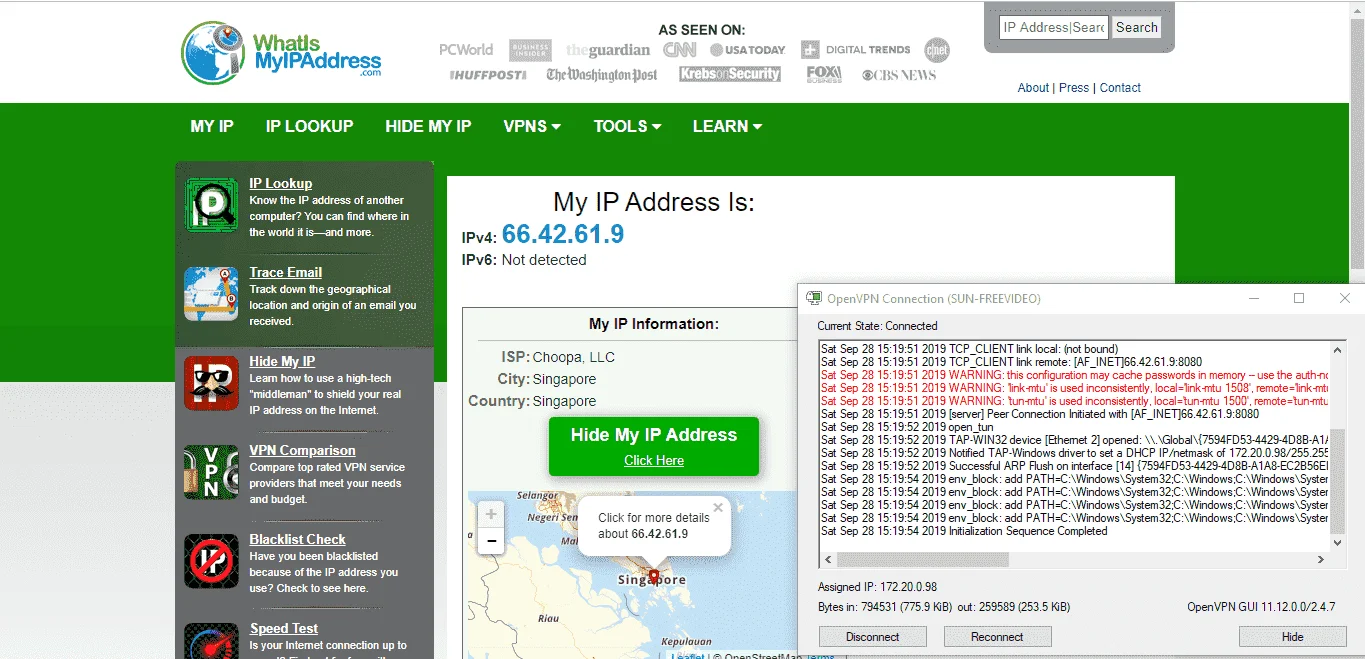Click the red location pin on Singapore
1365x659 pixels.
tap(654, 577)
